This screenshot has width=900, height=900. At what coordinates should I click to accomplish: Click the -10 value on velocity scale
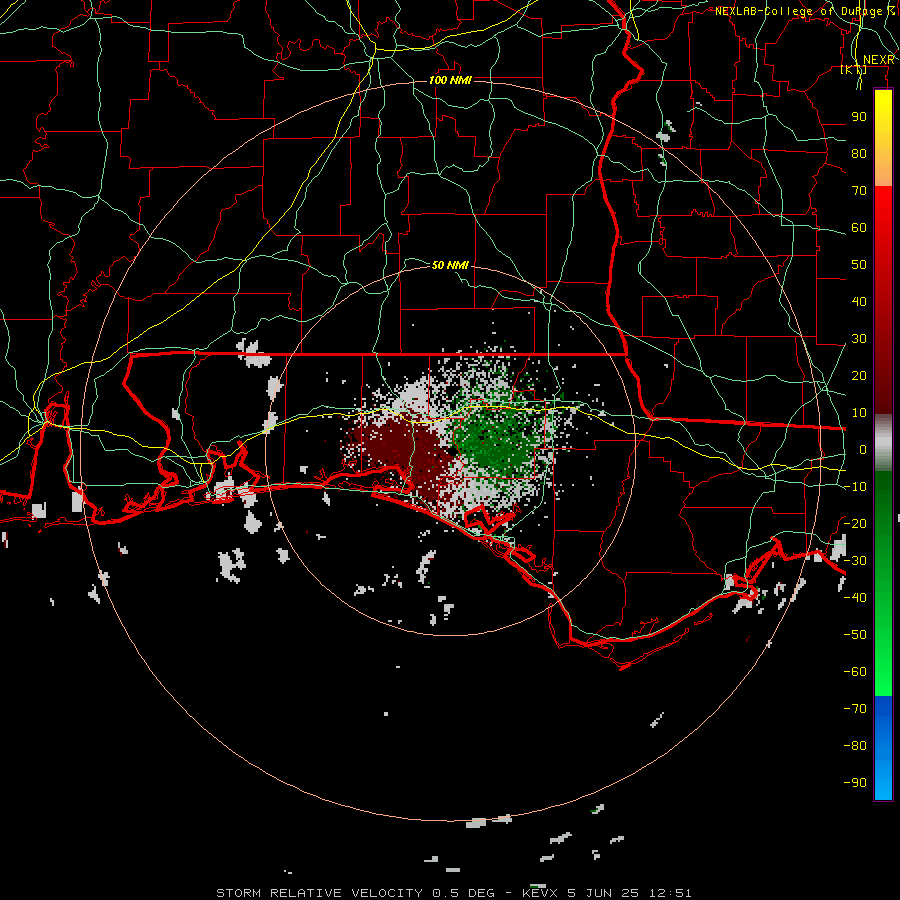coord(855,487)
